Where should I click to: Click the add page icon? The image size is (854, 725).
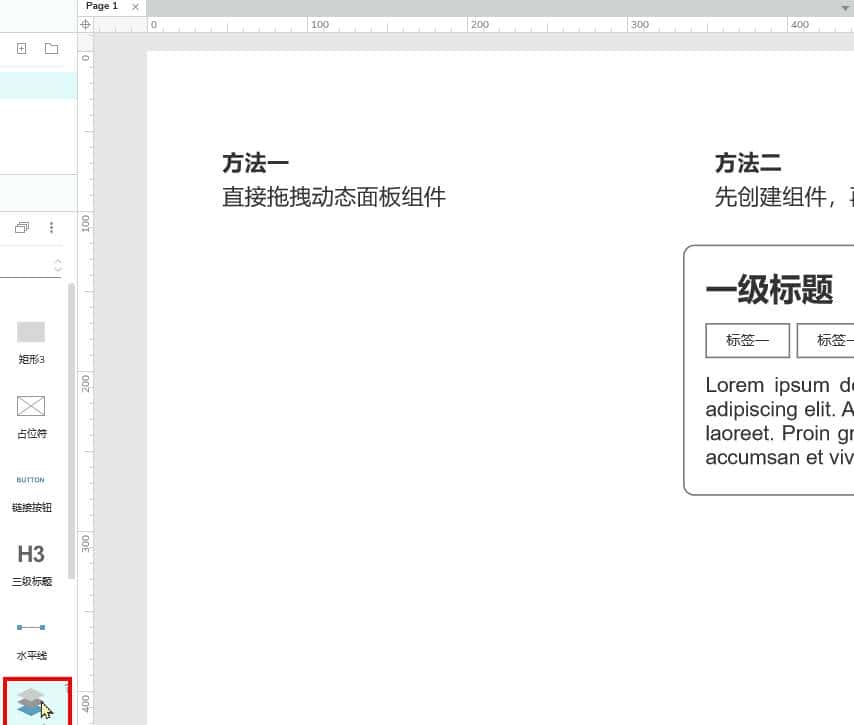(21, 47)
